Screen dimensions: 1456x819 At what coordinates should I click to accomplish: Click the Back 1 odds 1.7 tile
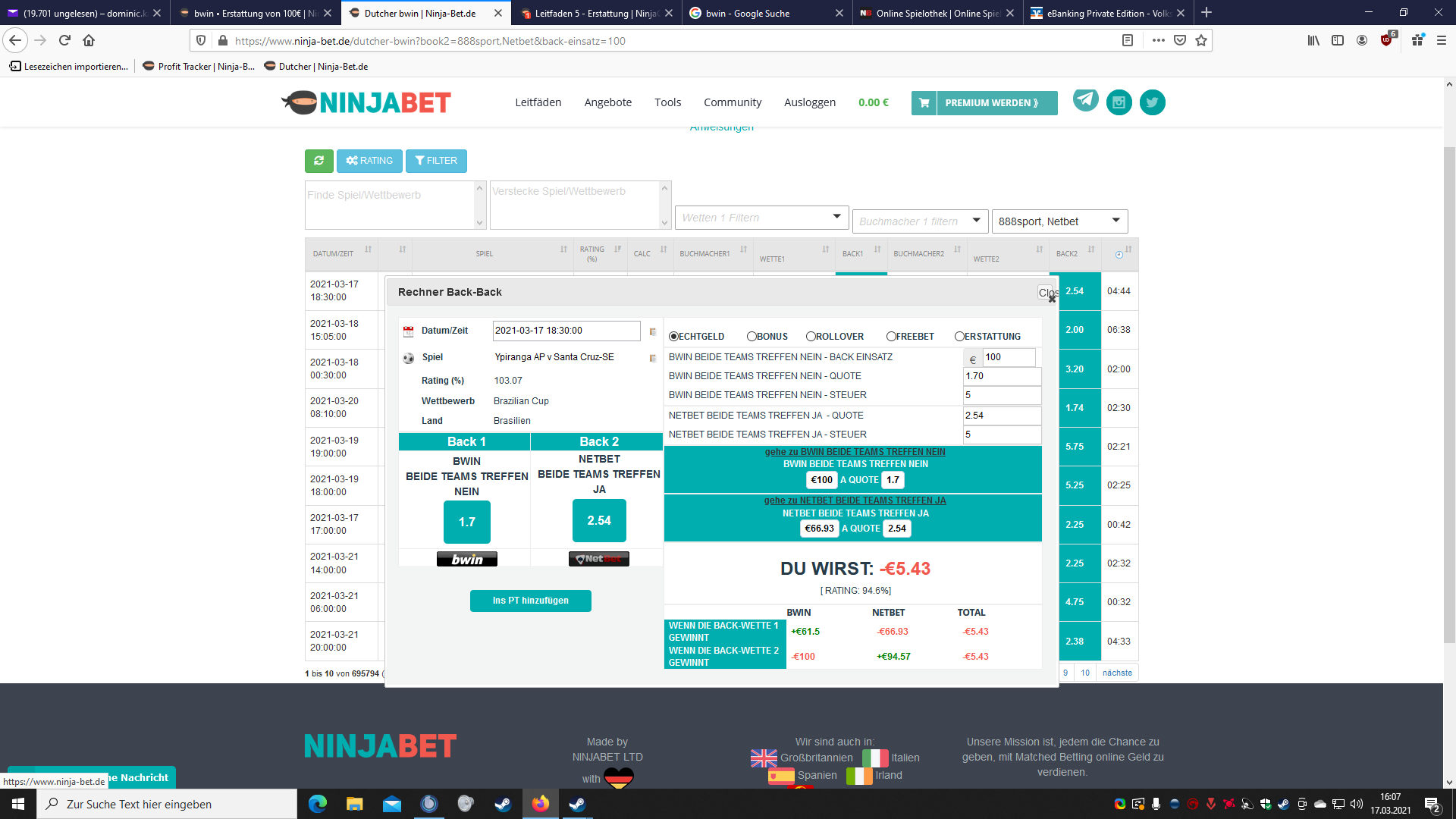click(x=466, y=522)
